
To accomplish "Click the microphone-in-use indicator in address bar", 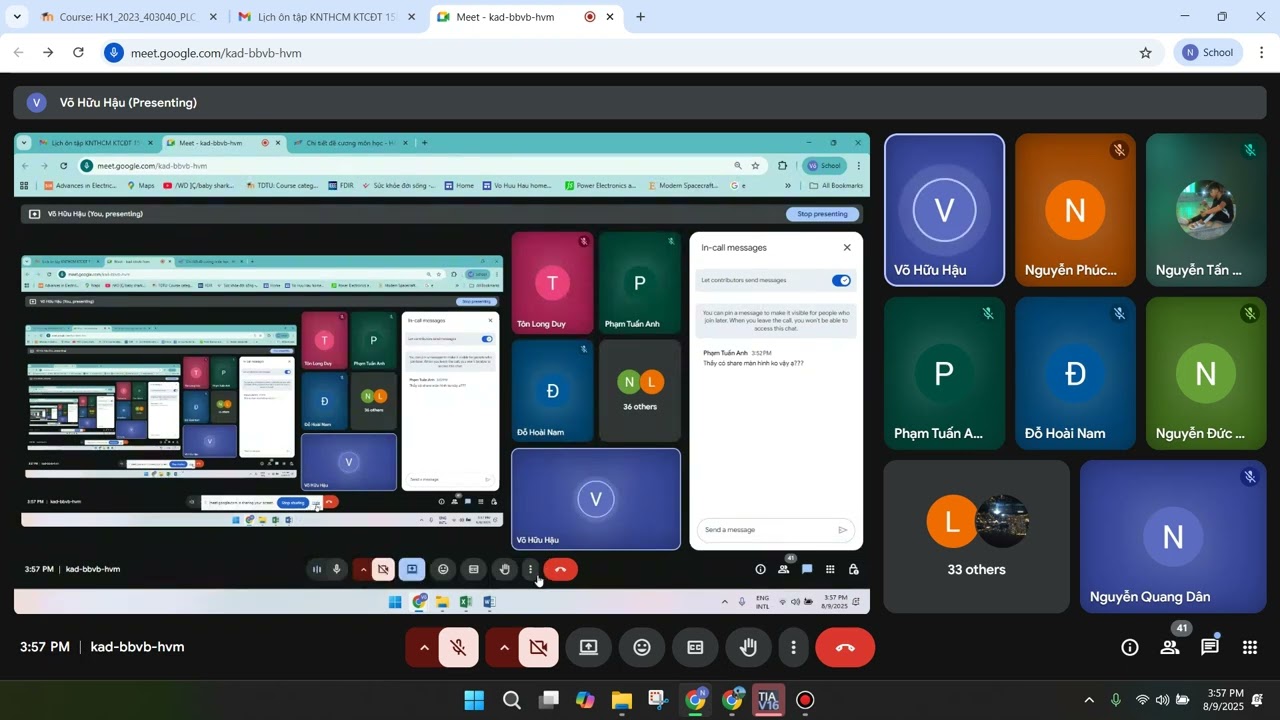I will [x=114, y=53].
